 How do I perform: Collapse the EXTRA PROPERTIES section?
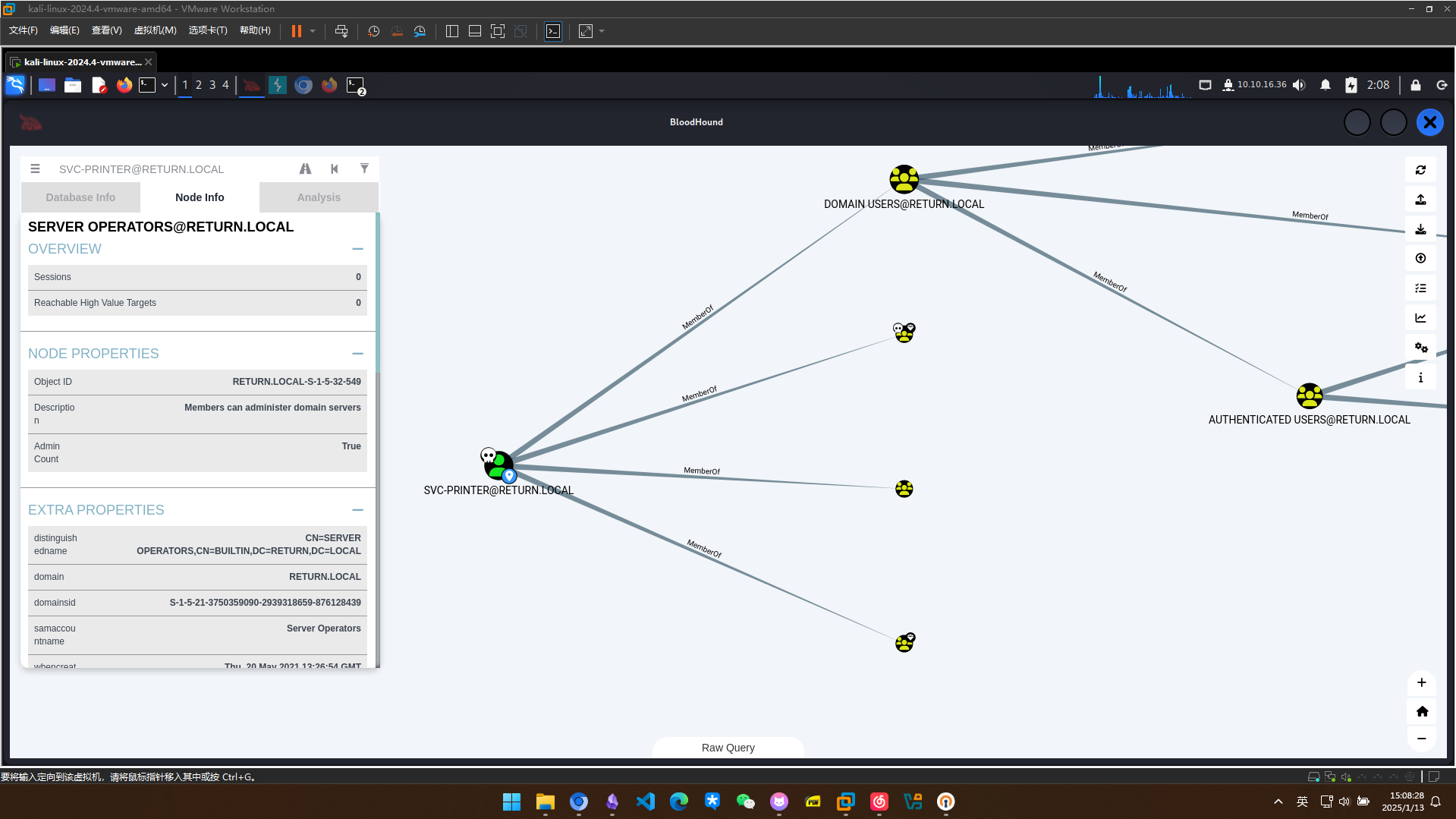point(357,510)
